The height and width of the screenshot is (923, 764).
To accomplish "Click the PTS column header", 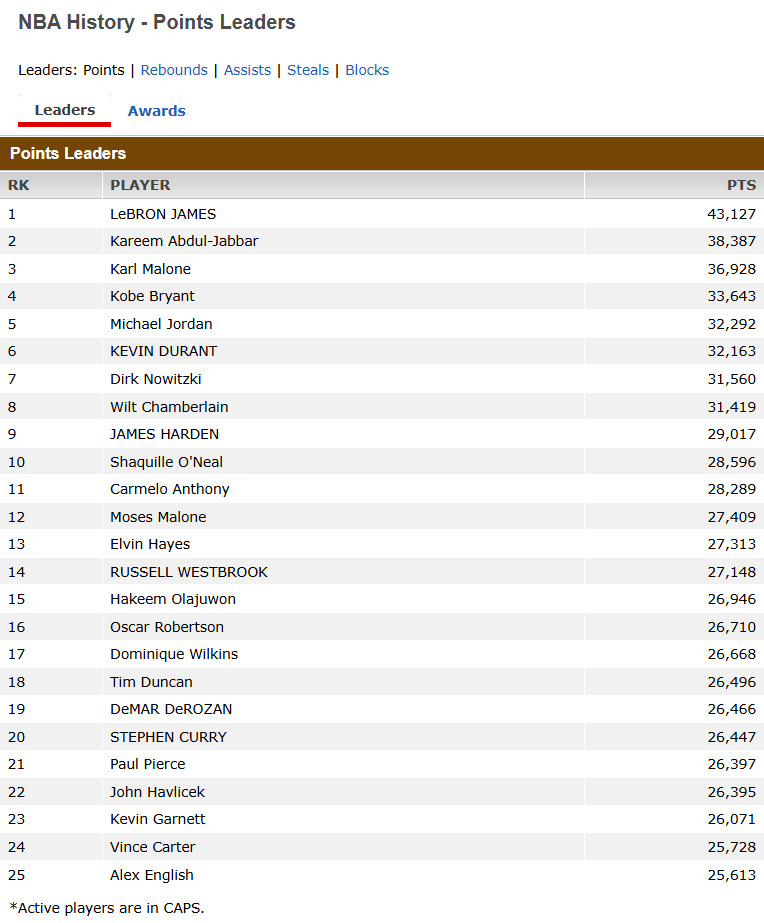I will 741,185.
